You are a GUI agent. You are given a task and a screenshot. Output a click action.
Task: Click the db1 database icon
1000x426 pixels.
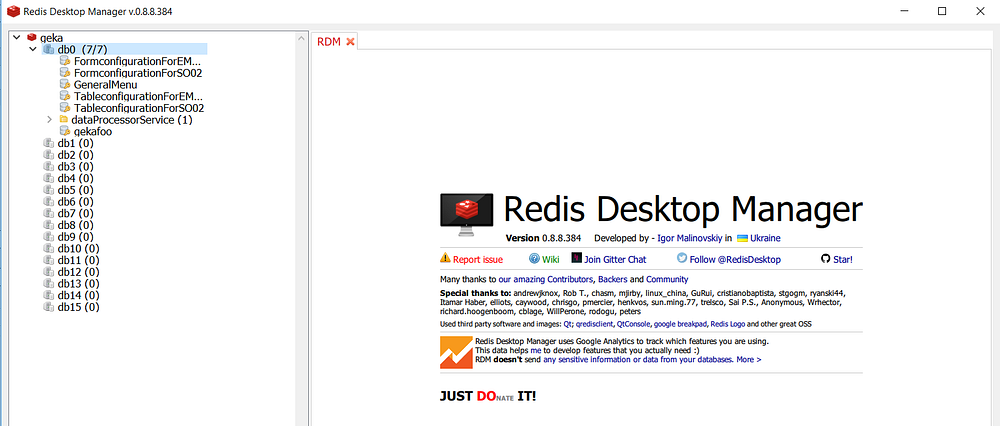tap(49, 143)
